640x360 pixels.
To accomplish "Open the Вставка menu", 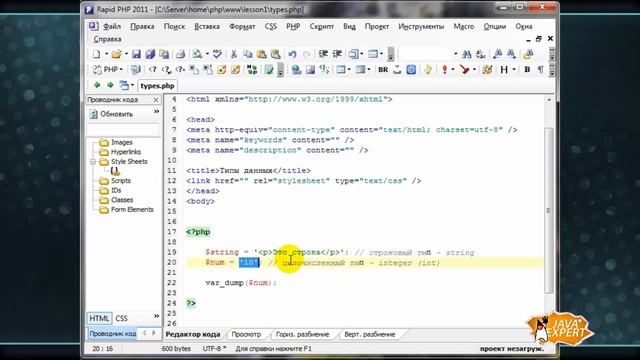I will tap(207, 26).
